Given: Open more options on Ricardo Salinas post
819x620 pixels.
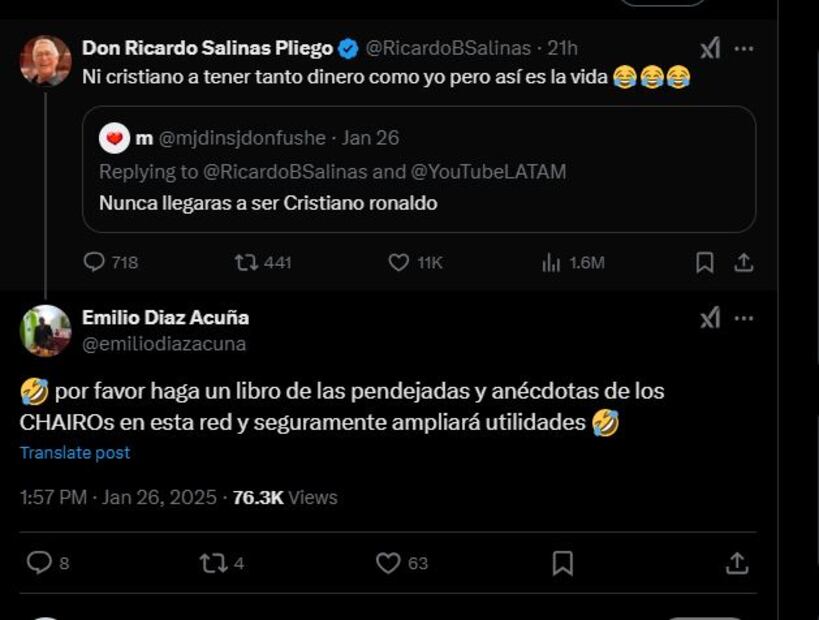Looking at the screenshot, I should point(744,48).
